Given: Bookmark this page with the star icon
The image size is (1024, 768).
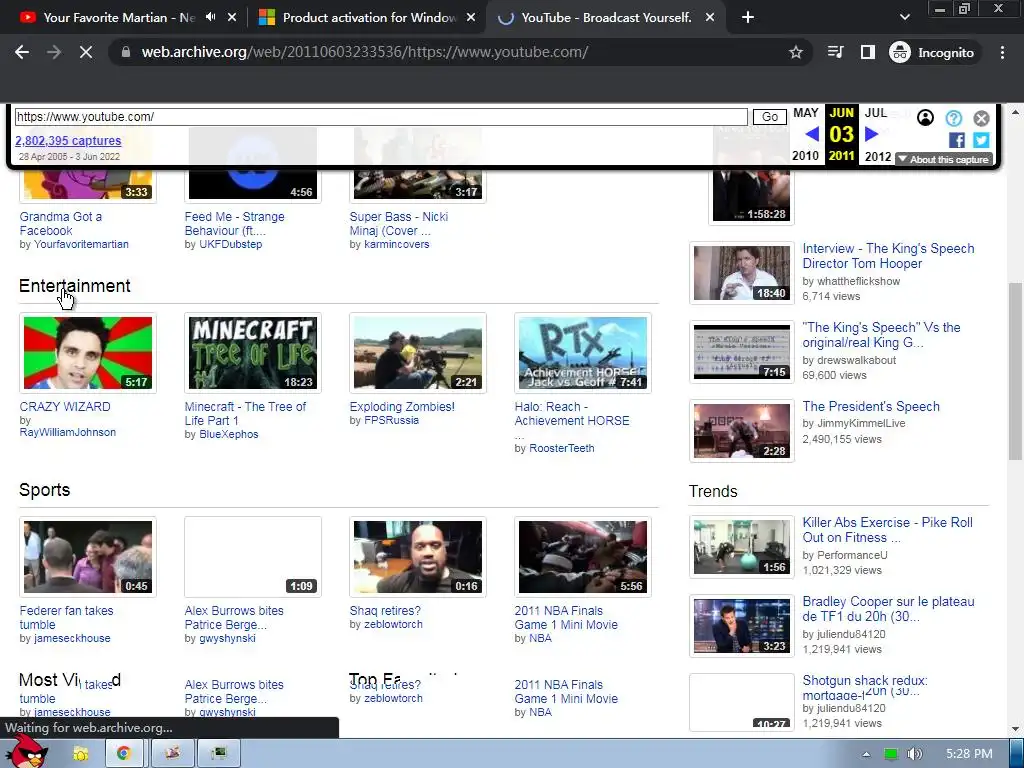Looking at the screenshot, I should pos(795,52).
